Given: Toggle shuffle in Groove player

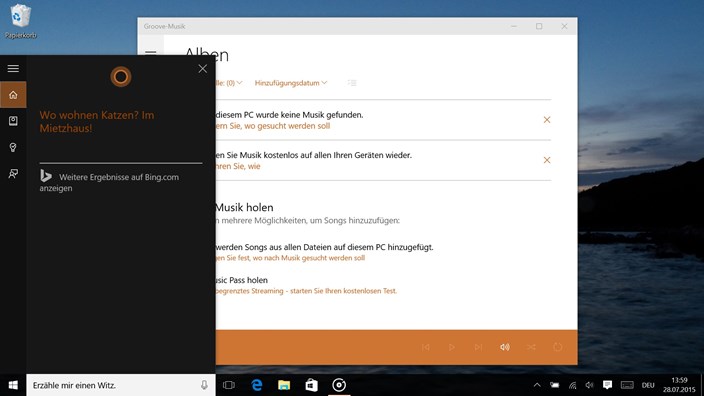Looking at the screenshot, I should coord(531,347).
